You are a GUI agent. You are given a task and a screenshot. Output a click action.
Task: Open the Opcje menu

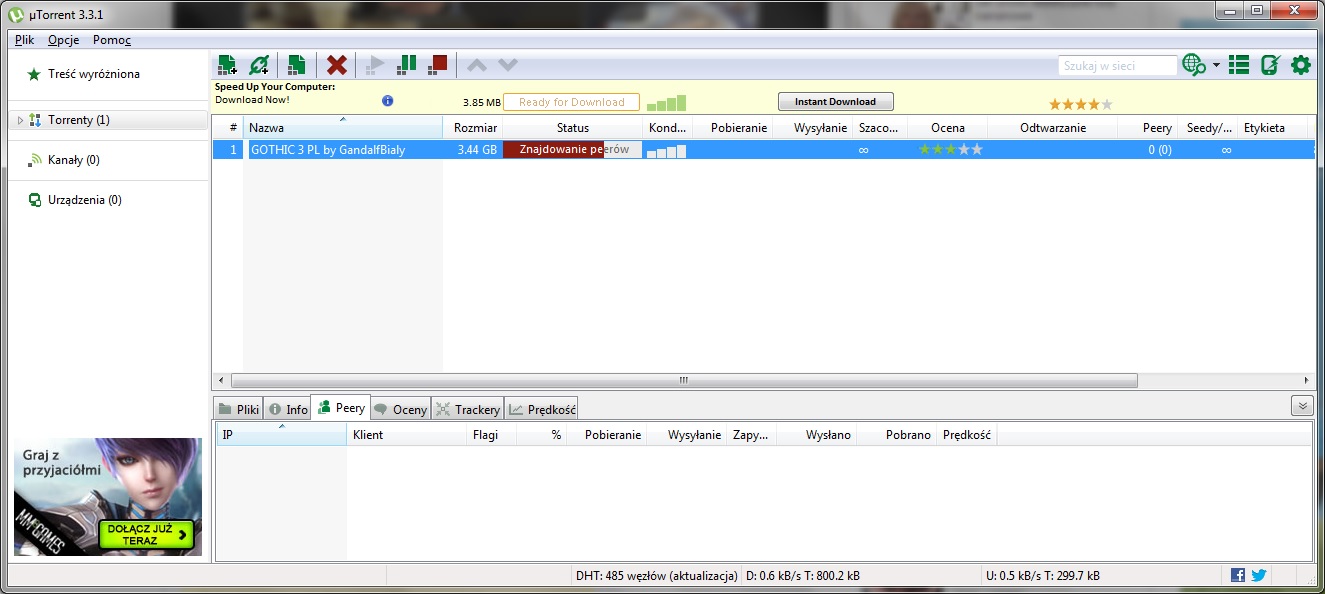[x=63, y=40]
